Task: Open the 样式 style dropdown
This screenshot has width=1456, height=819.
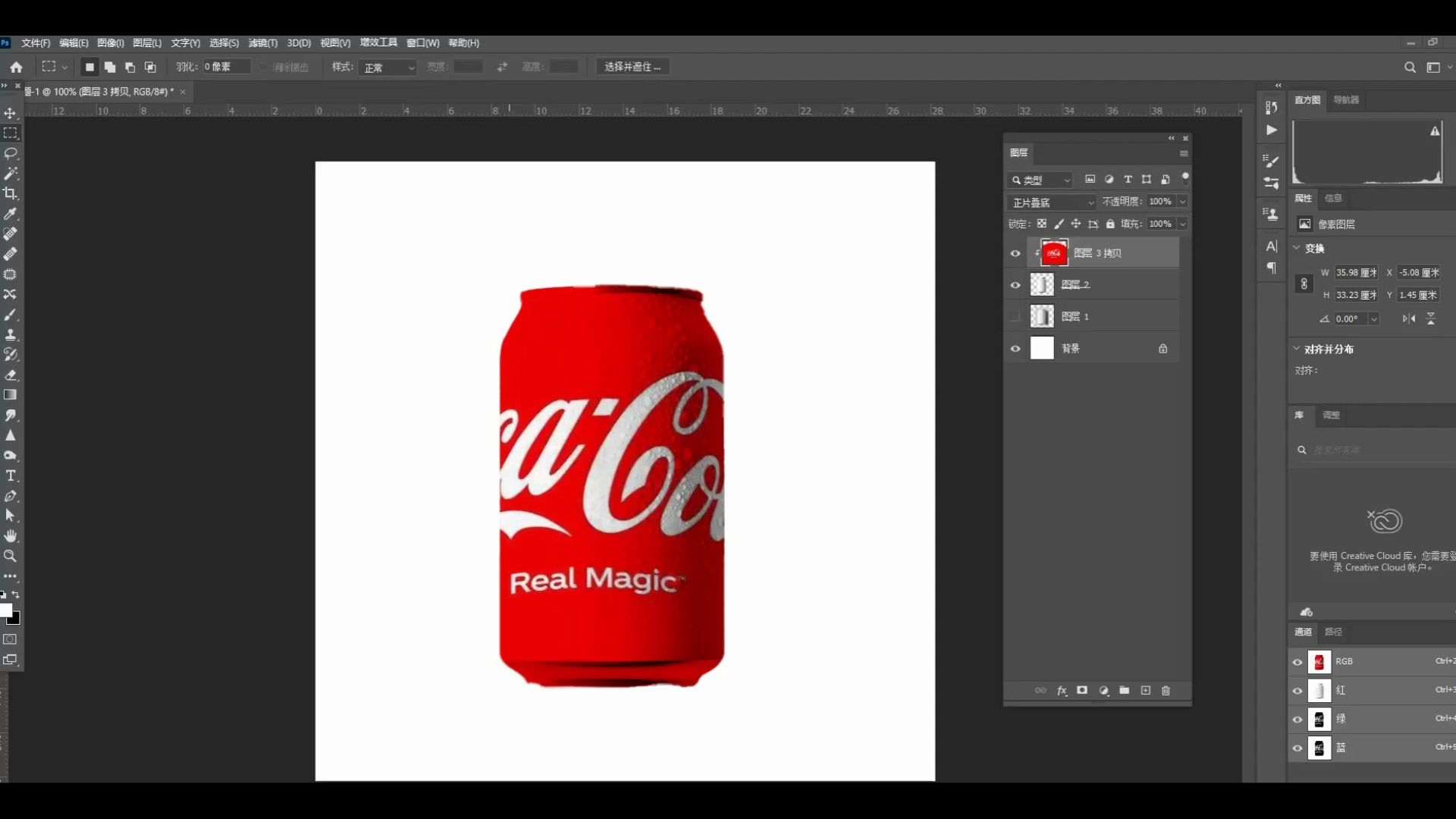Action: (x=389, y=67)
